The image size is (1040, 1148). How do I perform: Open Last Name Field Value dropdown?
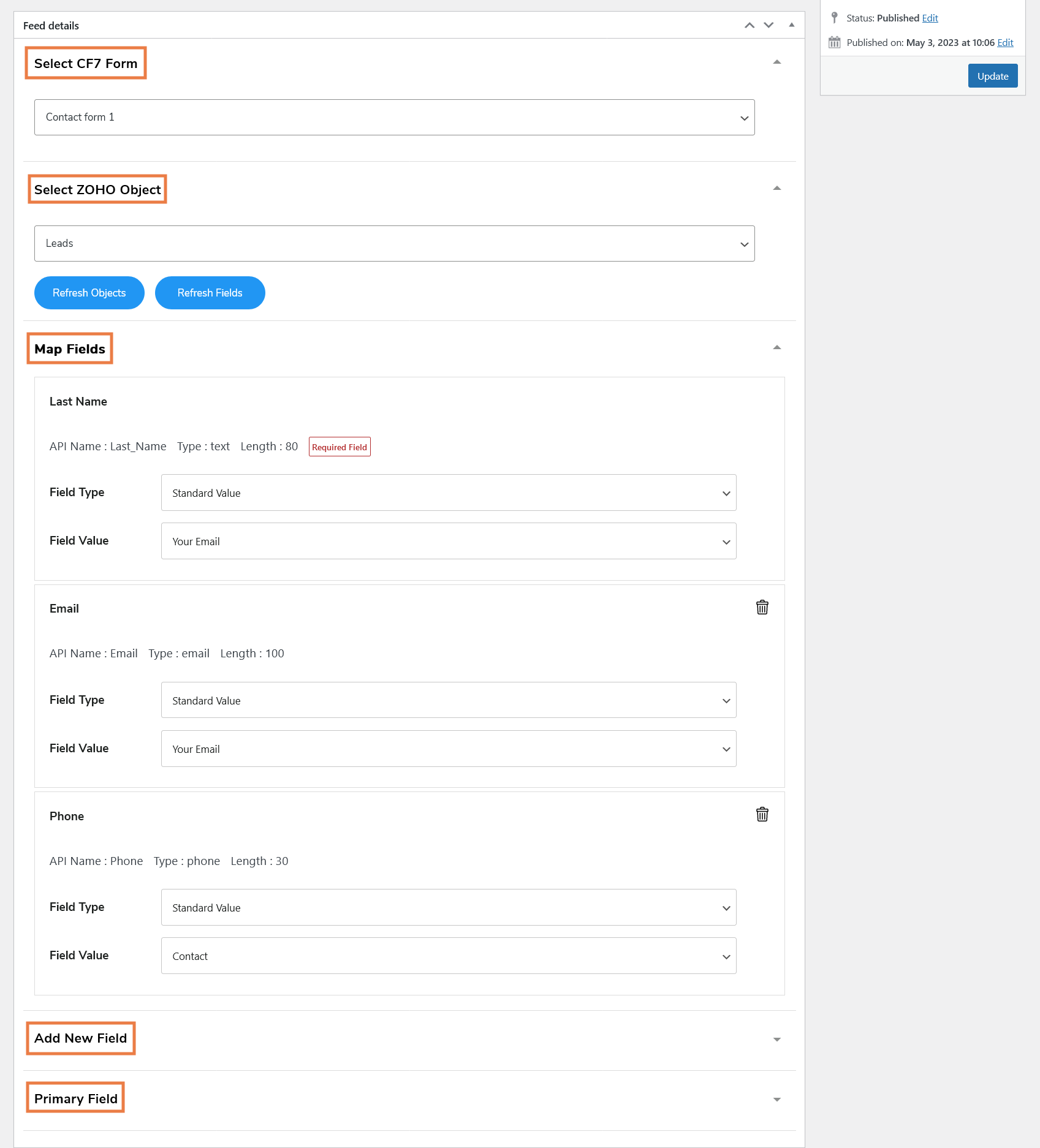449,541
